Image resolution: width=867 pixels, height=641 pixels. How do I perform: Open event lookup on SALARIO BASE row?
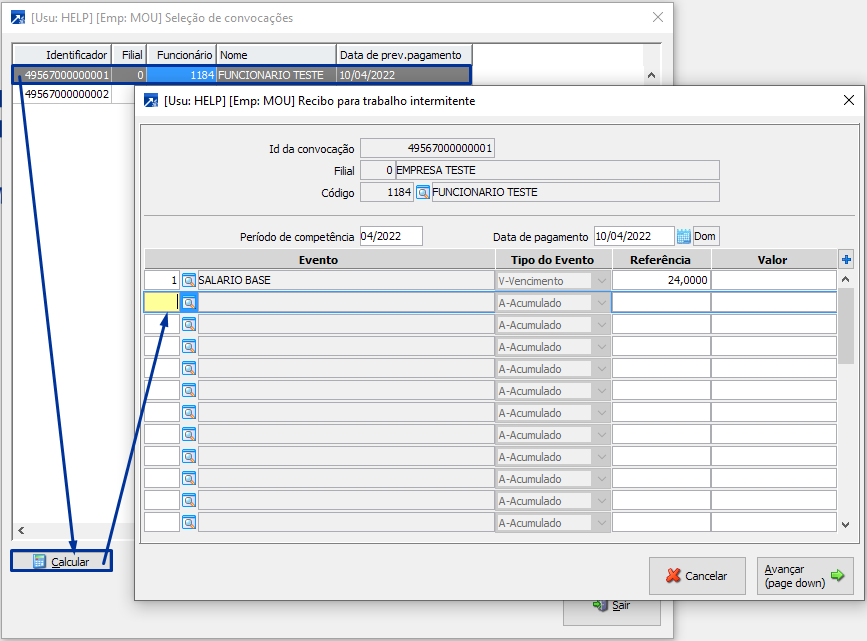click(189, 280)
